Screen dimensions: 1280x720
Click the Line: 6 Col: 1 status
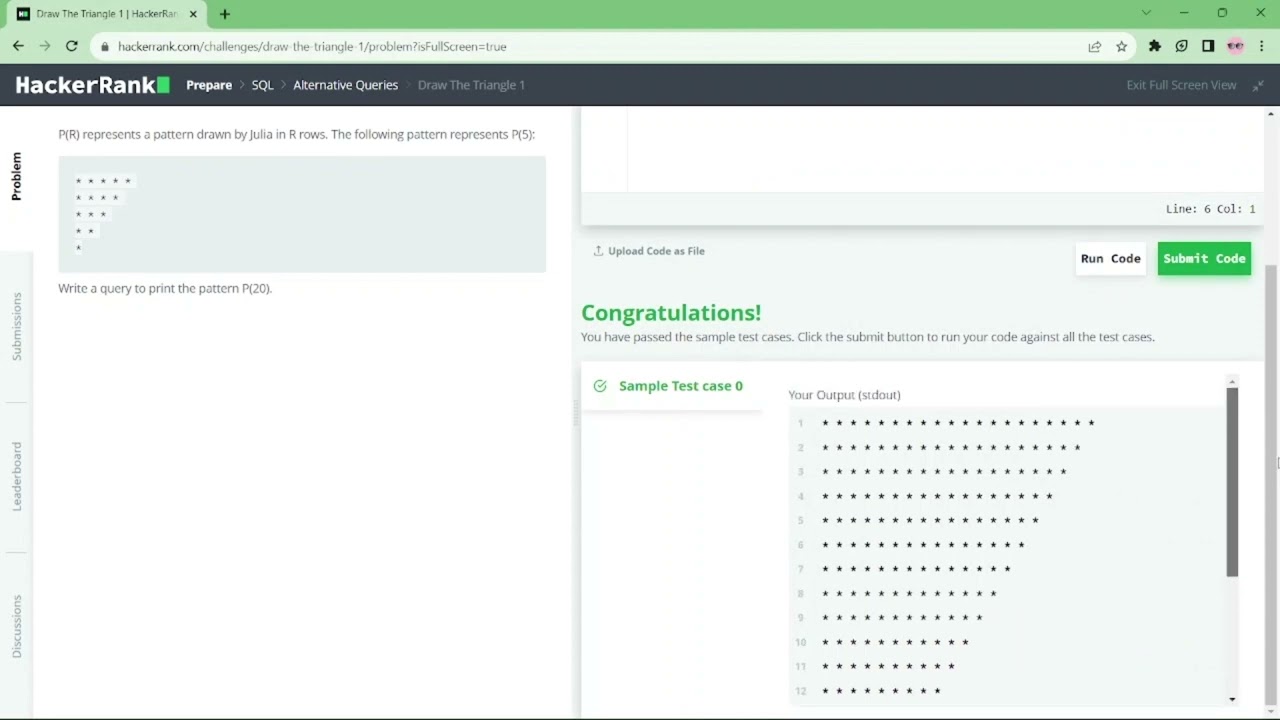coord(1210,209)
